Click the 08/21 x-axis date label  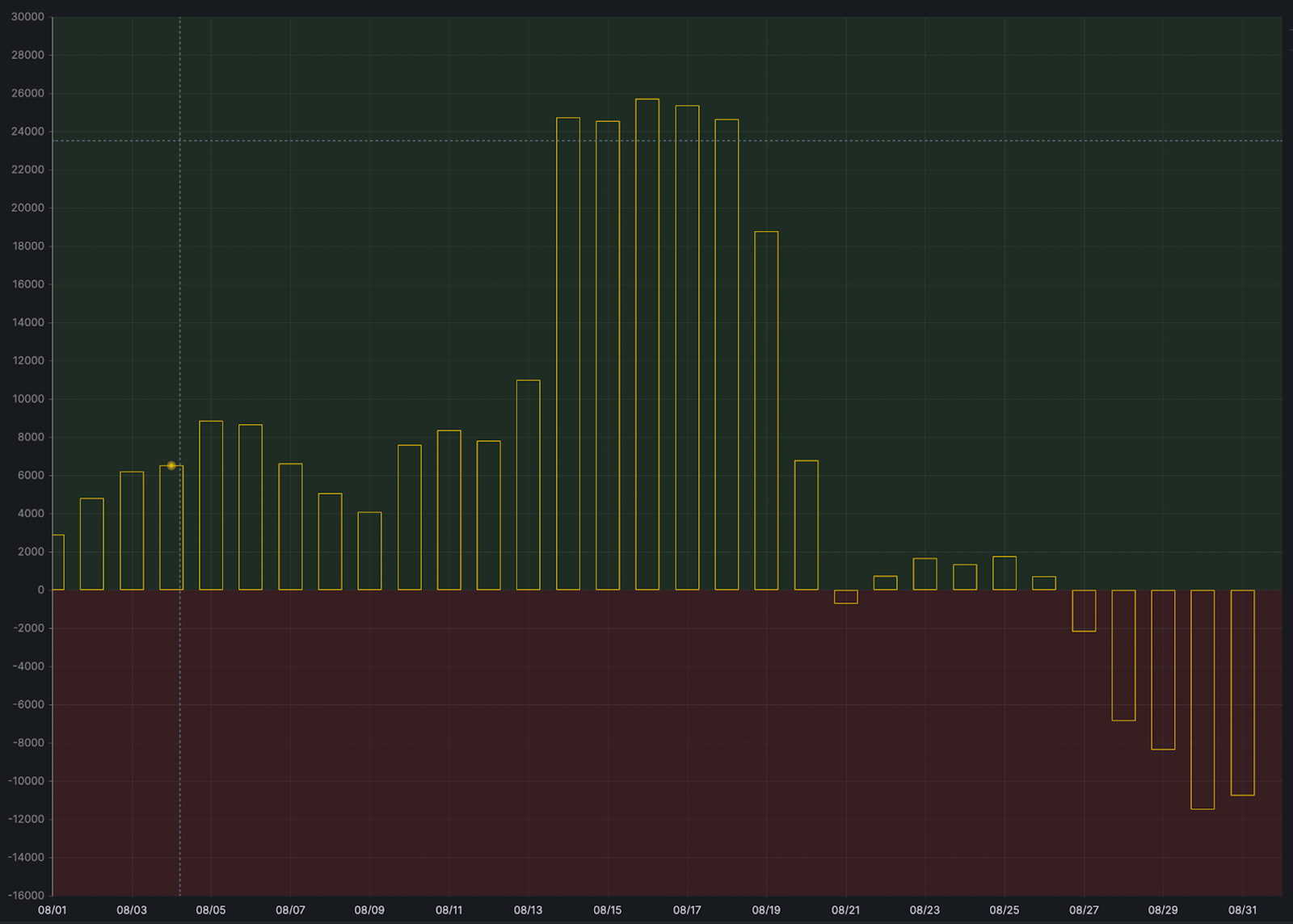[846, 910]
